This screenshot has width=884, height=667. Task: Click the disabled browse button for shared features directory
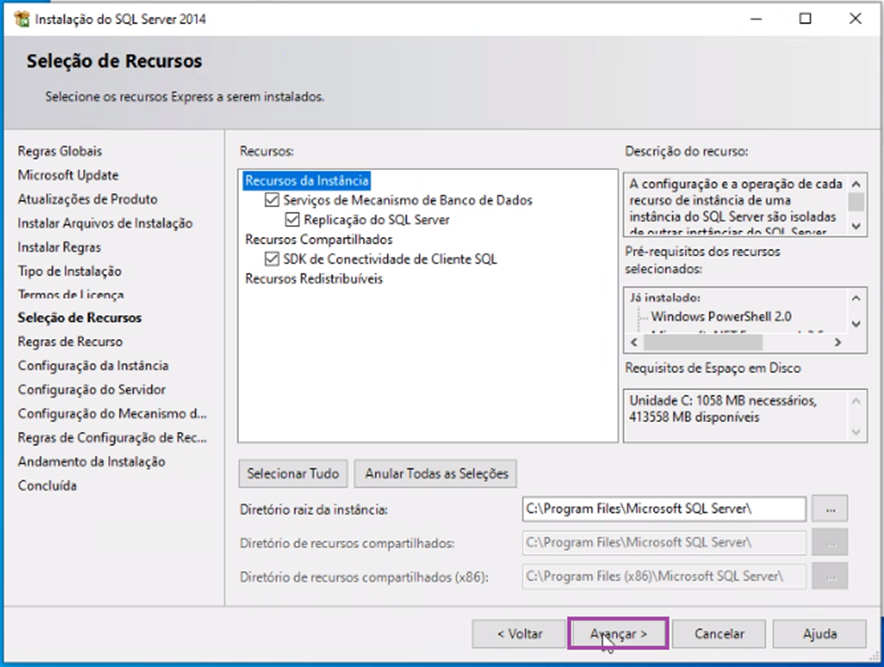830,543
